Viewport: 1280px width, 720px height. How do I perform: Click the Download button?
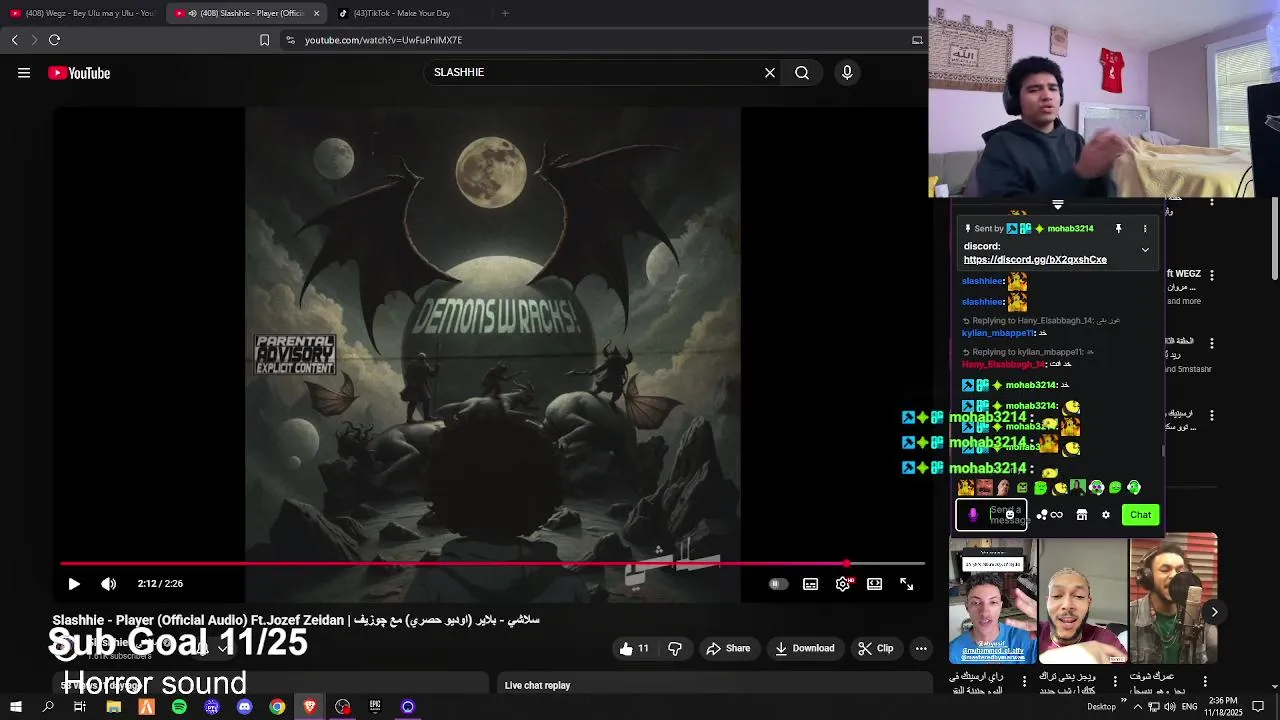804,648
